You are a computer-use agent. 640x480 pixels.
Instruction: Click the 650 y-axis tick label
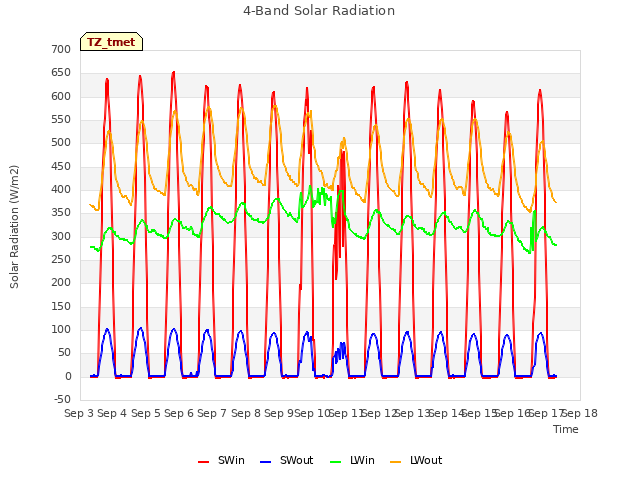61,73
